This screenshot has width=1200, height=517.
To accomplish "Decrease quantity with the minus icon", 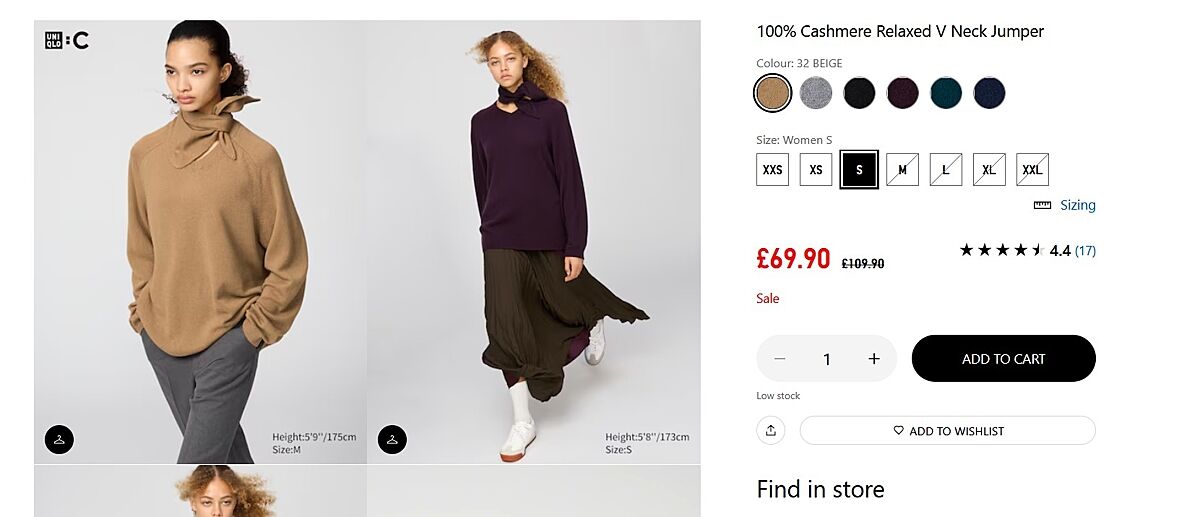I will coord(780,359).
